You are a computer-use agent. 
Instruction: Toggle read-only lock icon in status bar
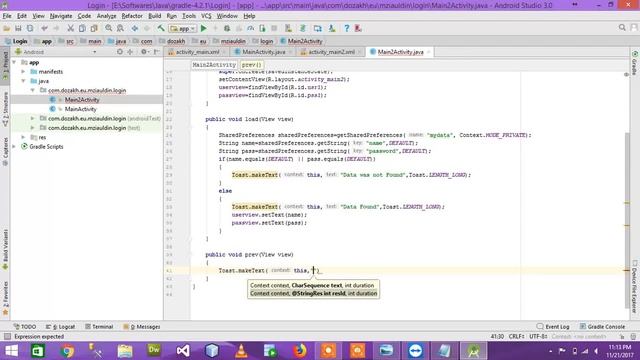click(x=622, y=337)
